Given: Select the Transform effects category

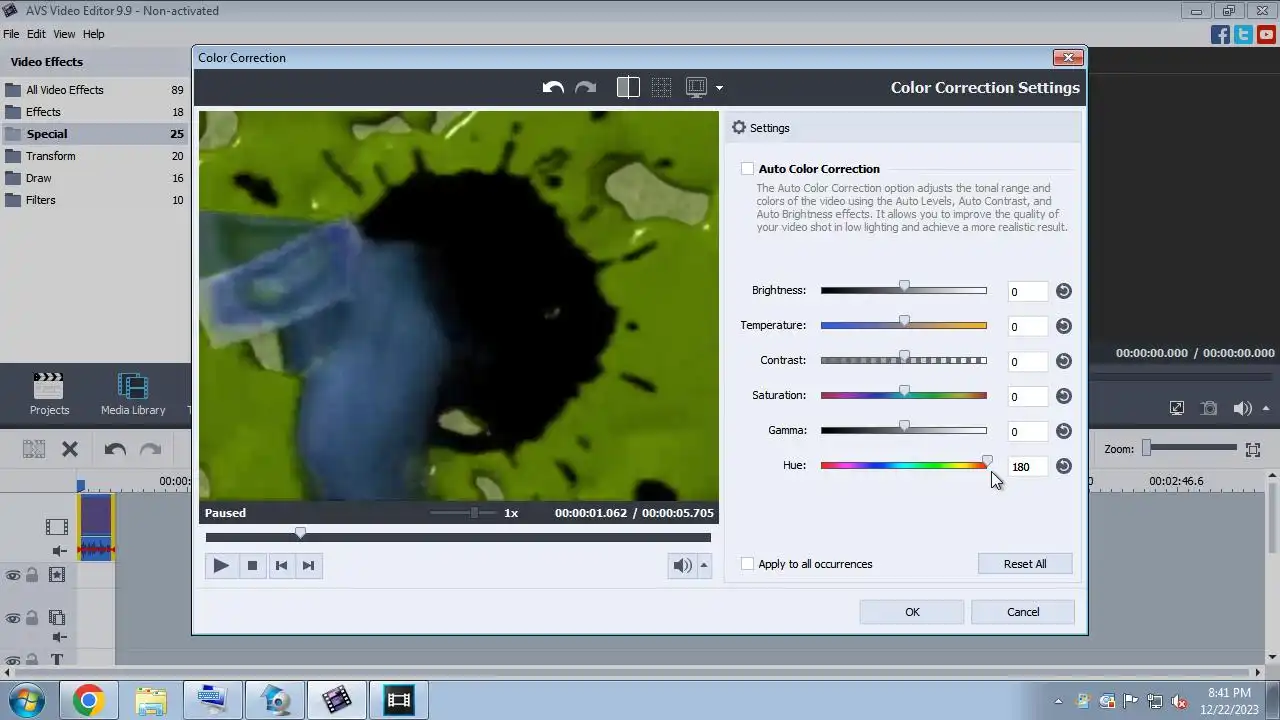Looking at the screenshot, I should tap(94, 156).
